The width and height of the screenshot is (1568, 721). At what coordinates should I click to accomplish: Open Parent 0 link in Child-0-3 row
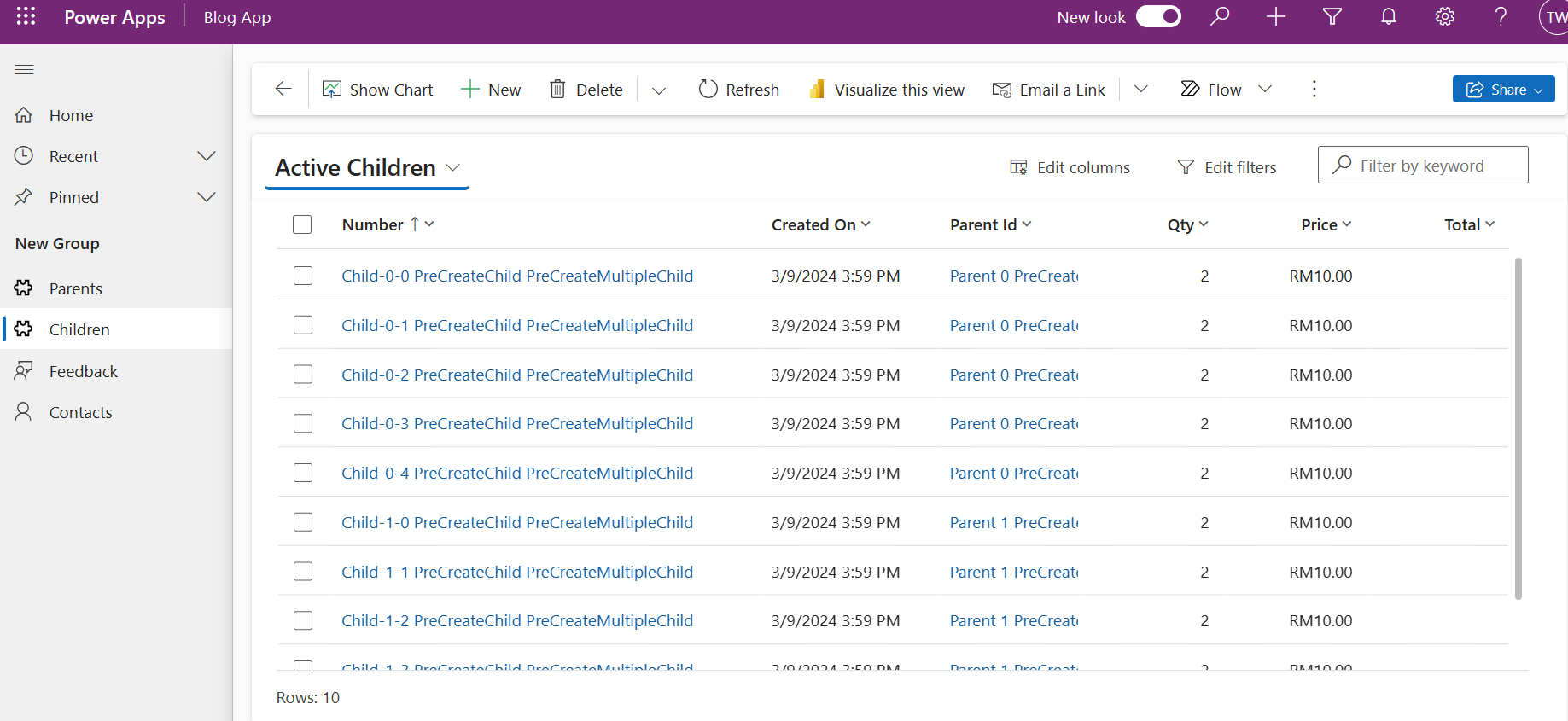click(1014, 423)
